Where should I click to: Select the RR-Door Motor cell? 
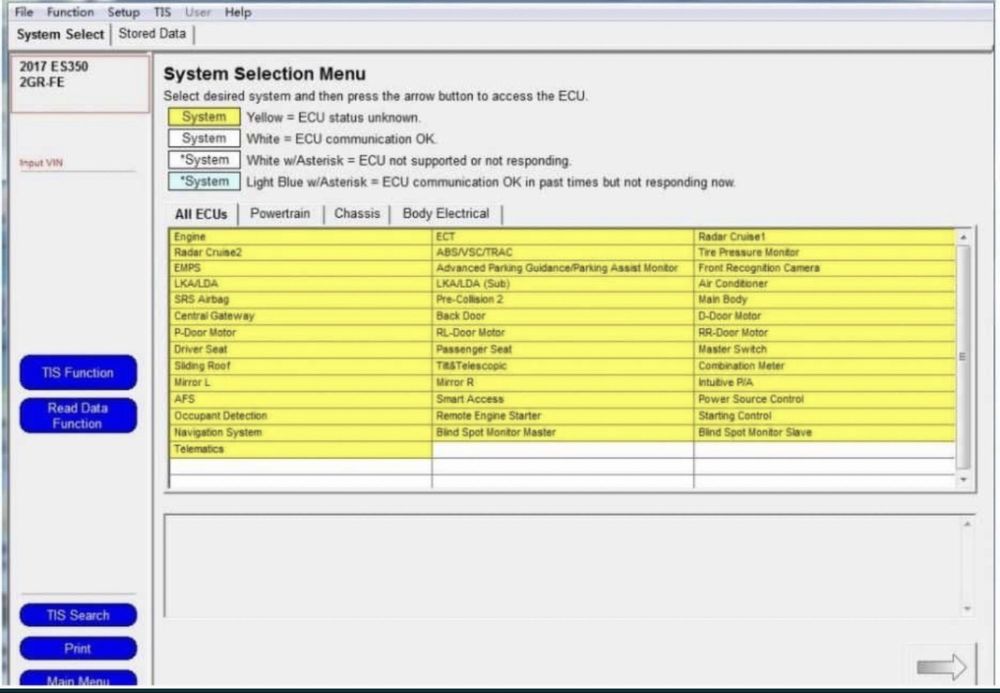(x=825, y=333)
